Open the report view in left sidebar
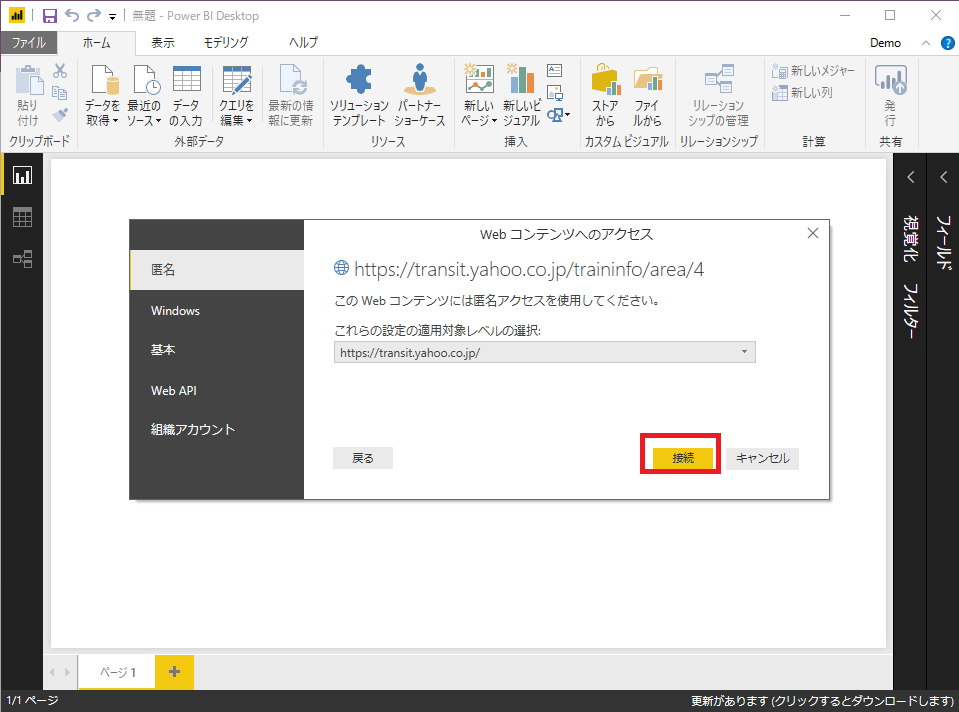 click(22, 176)
